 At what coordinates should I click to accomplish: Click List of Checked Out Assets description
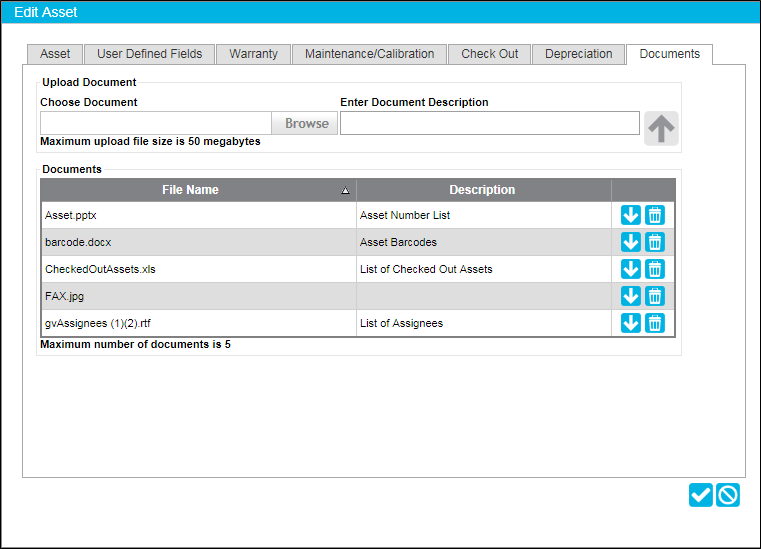pyautogui.click(x=426, y=269)
